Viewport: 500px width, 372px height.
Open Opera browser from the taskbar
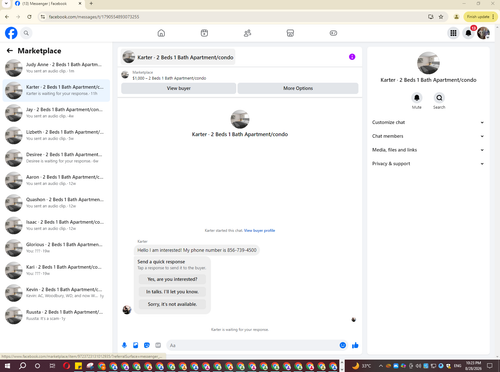pos(66,366)
